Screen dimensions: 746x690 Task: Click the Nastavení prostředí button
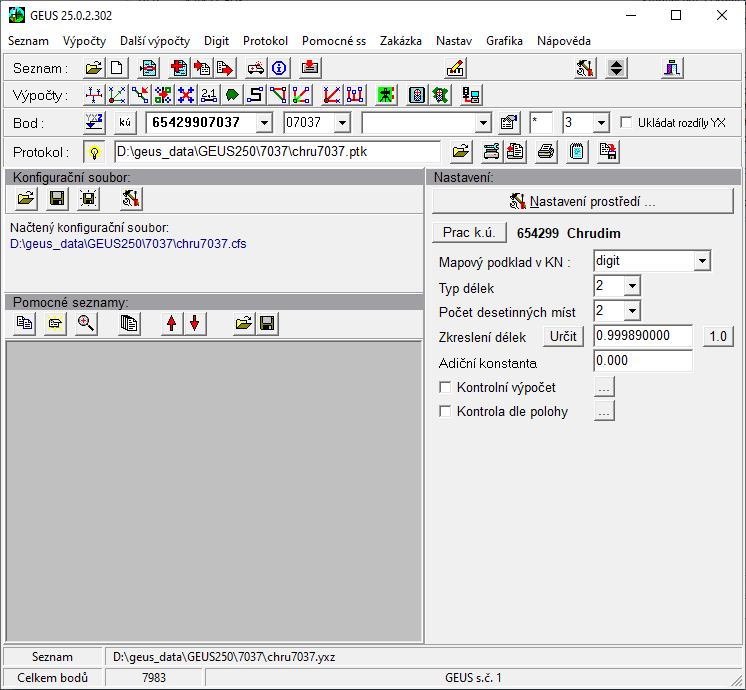[x=583, y=201]
